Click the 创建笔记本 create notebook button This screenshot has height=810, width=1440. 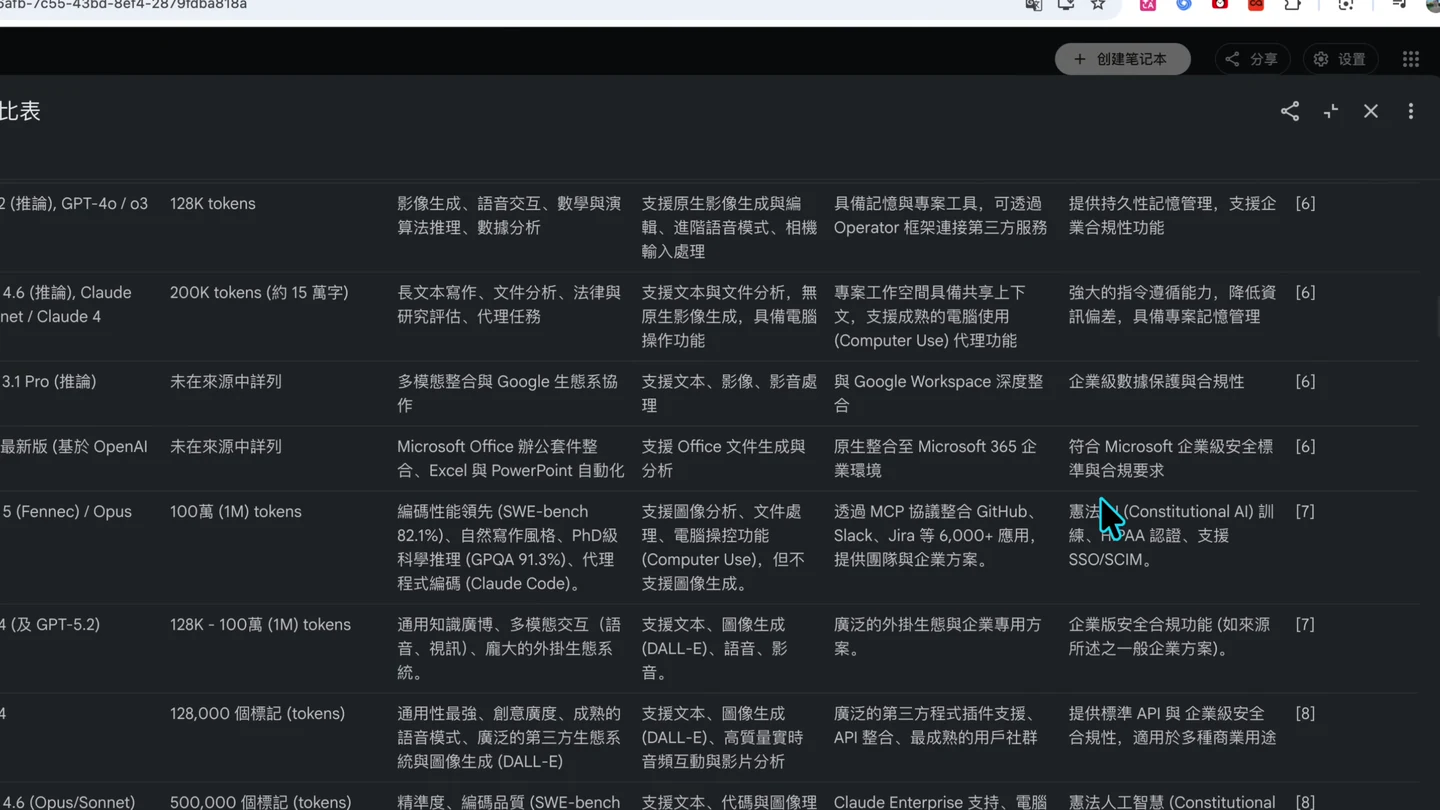point(1122,59)
